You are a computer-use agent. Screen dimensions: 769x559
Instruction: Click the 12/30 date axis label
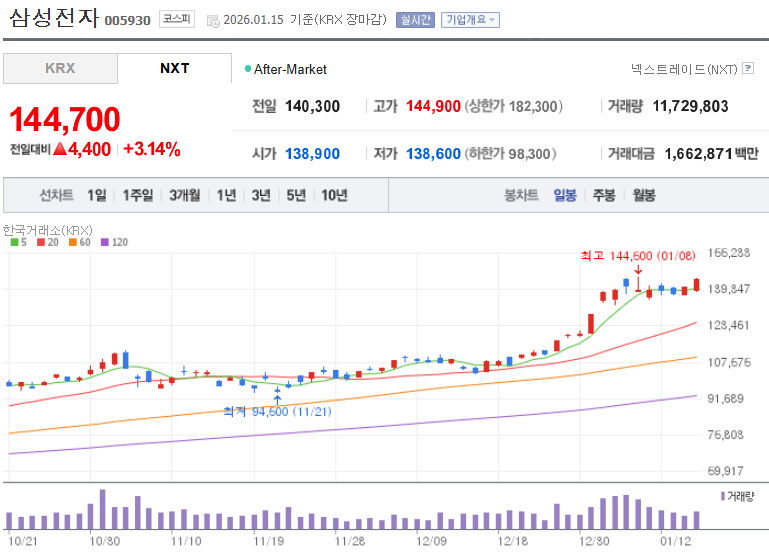(594, 541)
